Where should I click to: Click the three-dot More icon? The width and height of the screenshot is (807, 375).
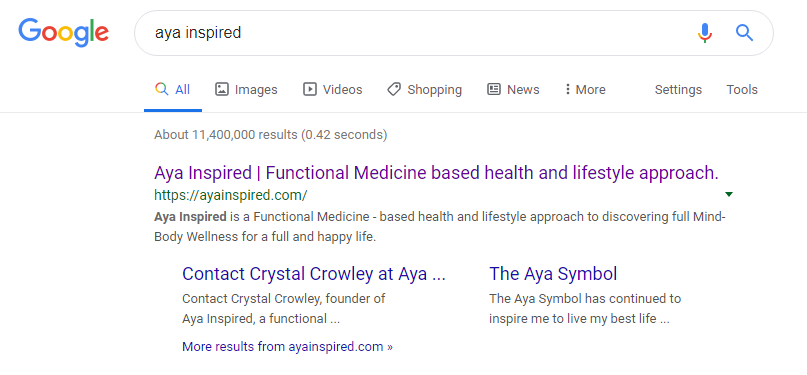click(567, 90)
